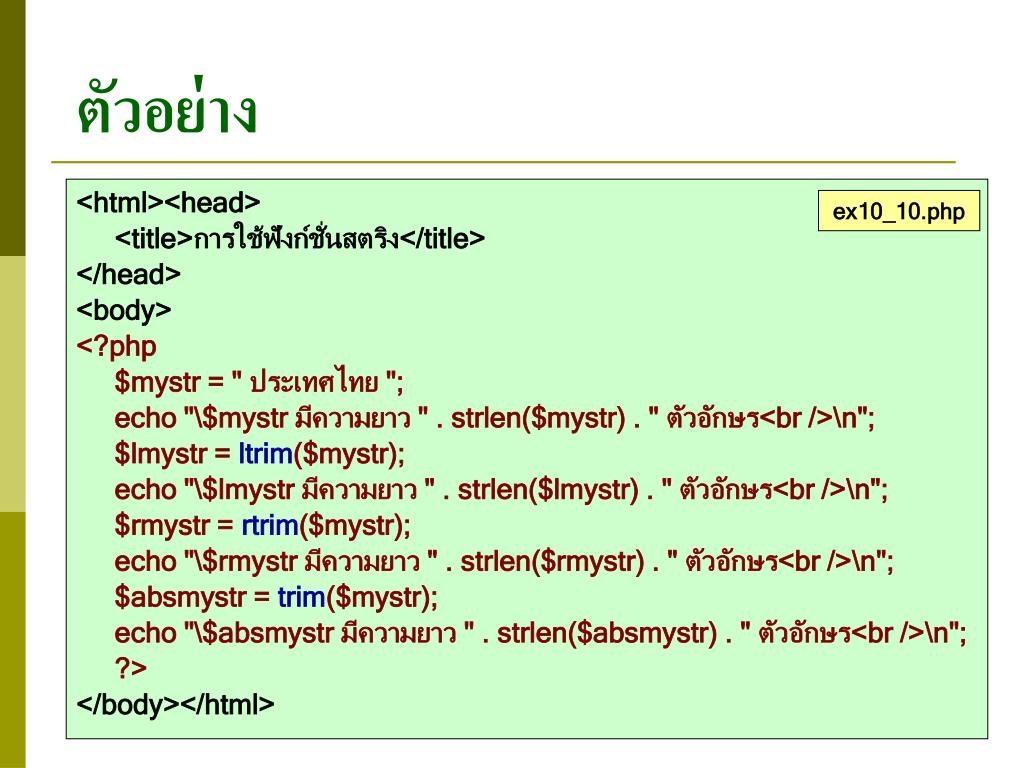The width and height of the screenshot is (1024, 768).
Task: Click the <html><head> opening line
Action: pos(168,202)
